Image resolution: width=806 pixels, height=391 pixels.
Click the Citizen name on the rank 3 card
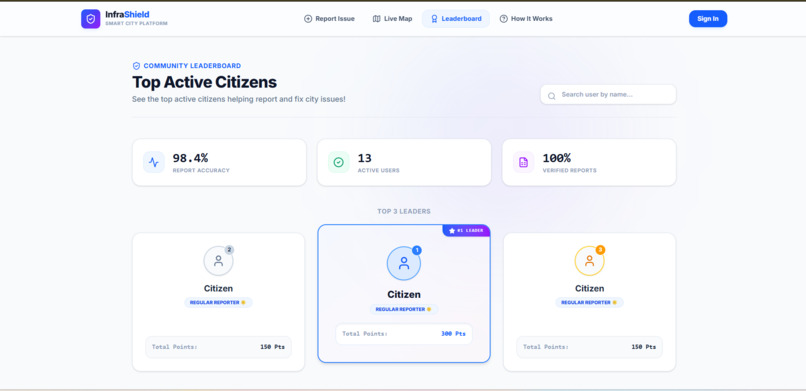click(590, 288)
